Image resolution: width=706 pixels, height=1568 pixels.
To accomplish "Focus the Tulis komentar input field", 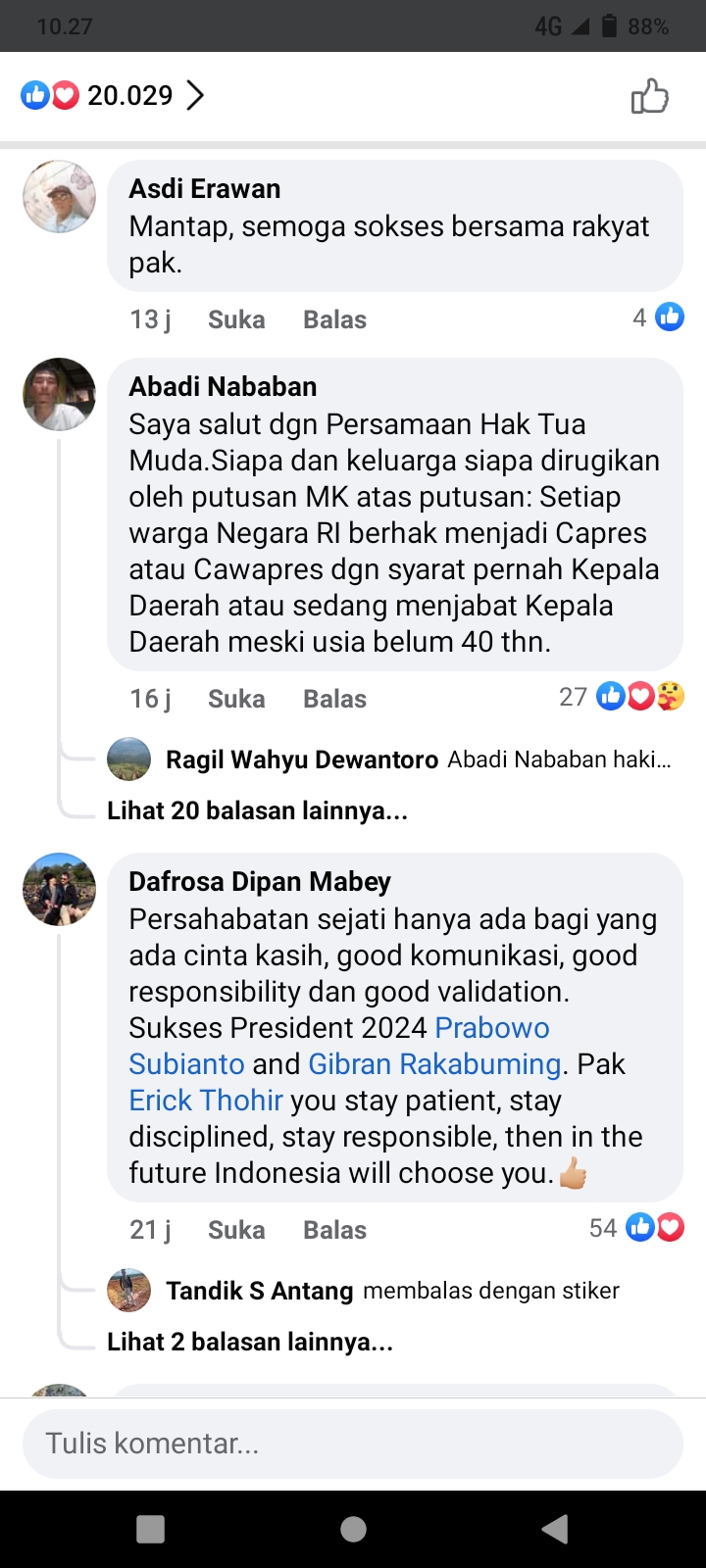I will click(353, 1444).
